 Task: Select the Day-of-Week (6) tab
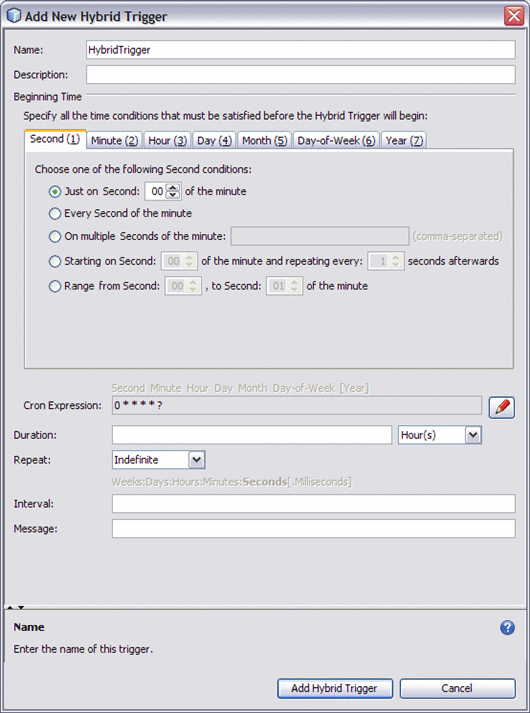[x=336, y=141]
